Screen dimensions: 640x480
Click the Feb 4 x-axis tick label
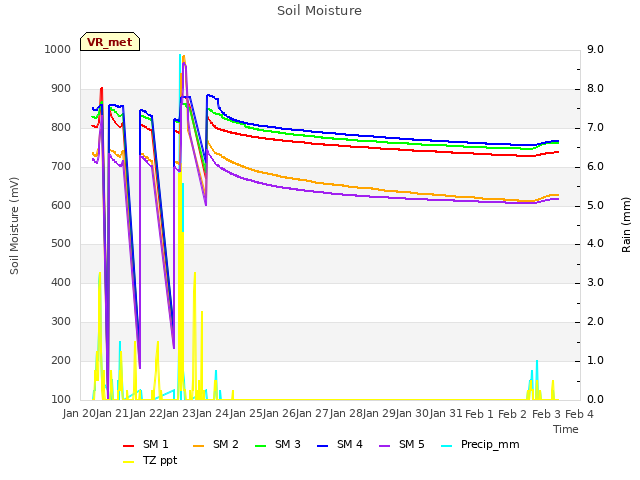(x=579, y=414)
